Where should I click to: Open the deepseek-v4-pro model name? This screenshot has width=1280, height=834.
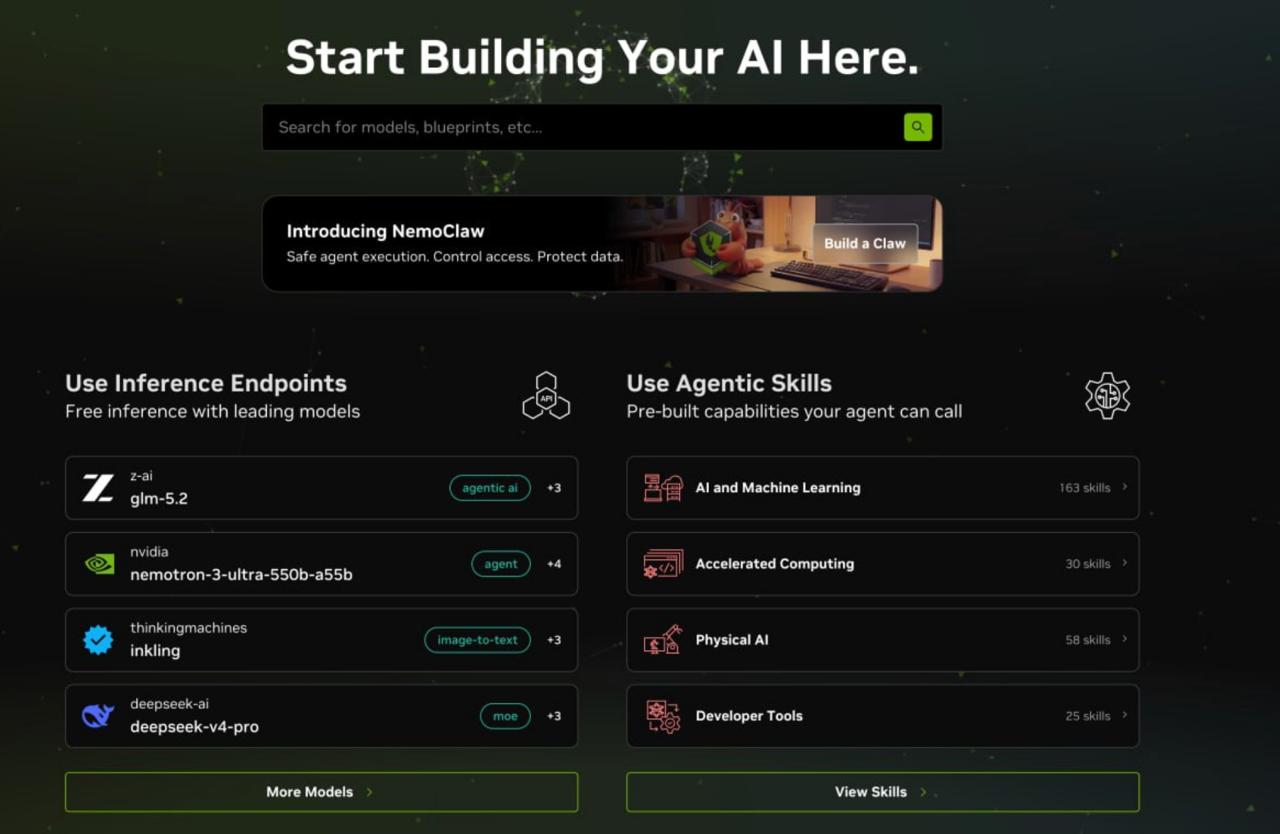[x=194, y=727]
